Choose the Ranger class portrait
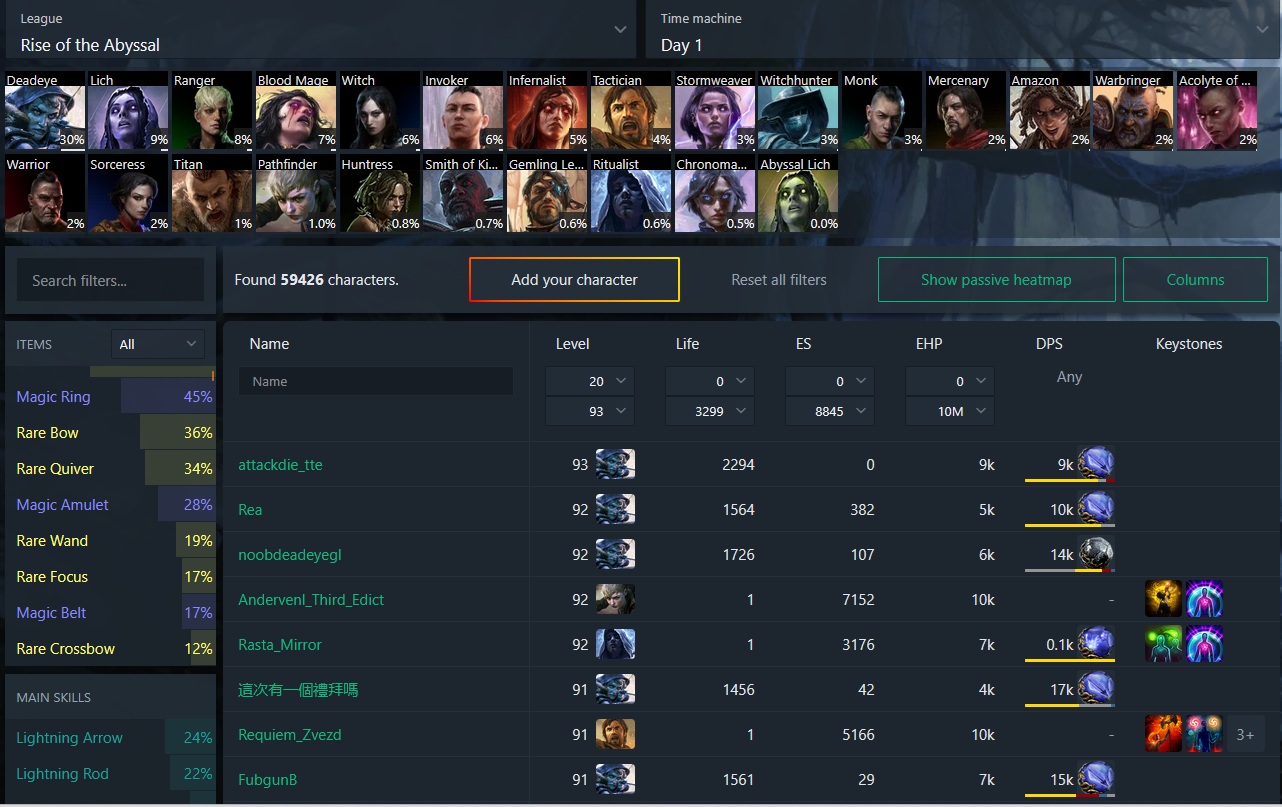Screen dimensions: 1282x807 (x=213, y=110)
